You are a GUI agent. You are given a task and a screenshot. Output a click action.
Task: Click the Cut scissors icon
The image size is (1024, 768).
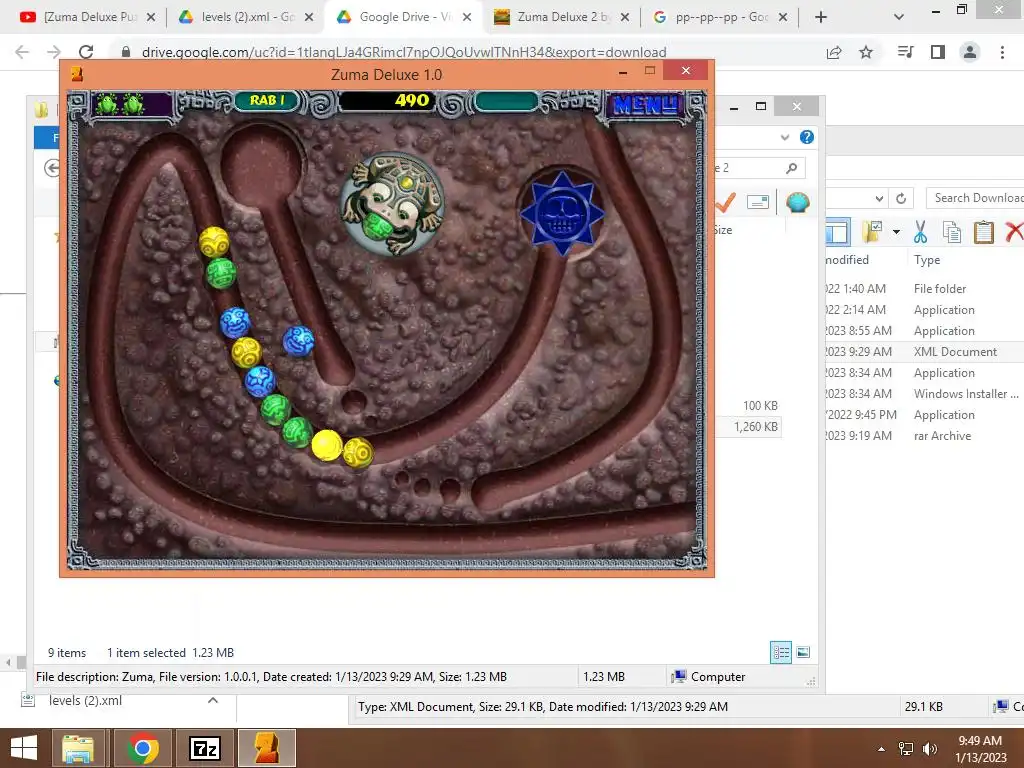pos(920,232)
